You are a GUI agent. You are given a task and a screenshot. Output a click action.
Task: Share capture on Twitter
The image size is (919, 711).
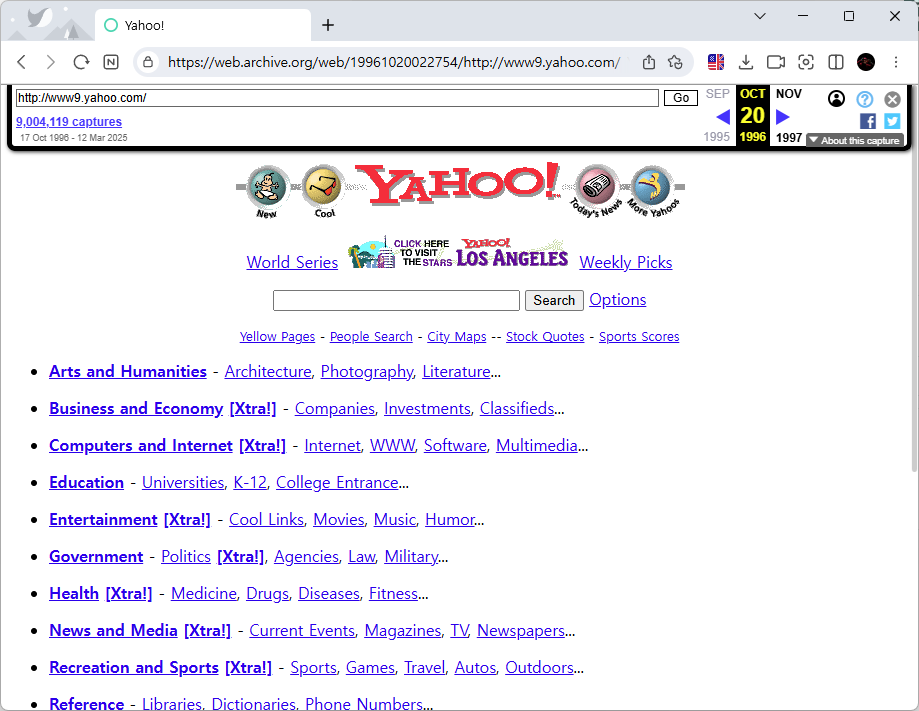(x=893, y=121)
